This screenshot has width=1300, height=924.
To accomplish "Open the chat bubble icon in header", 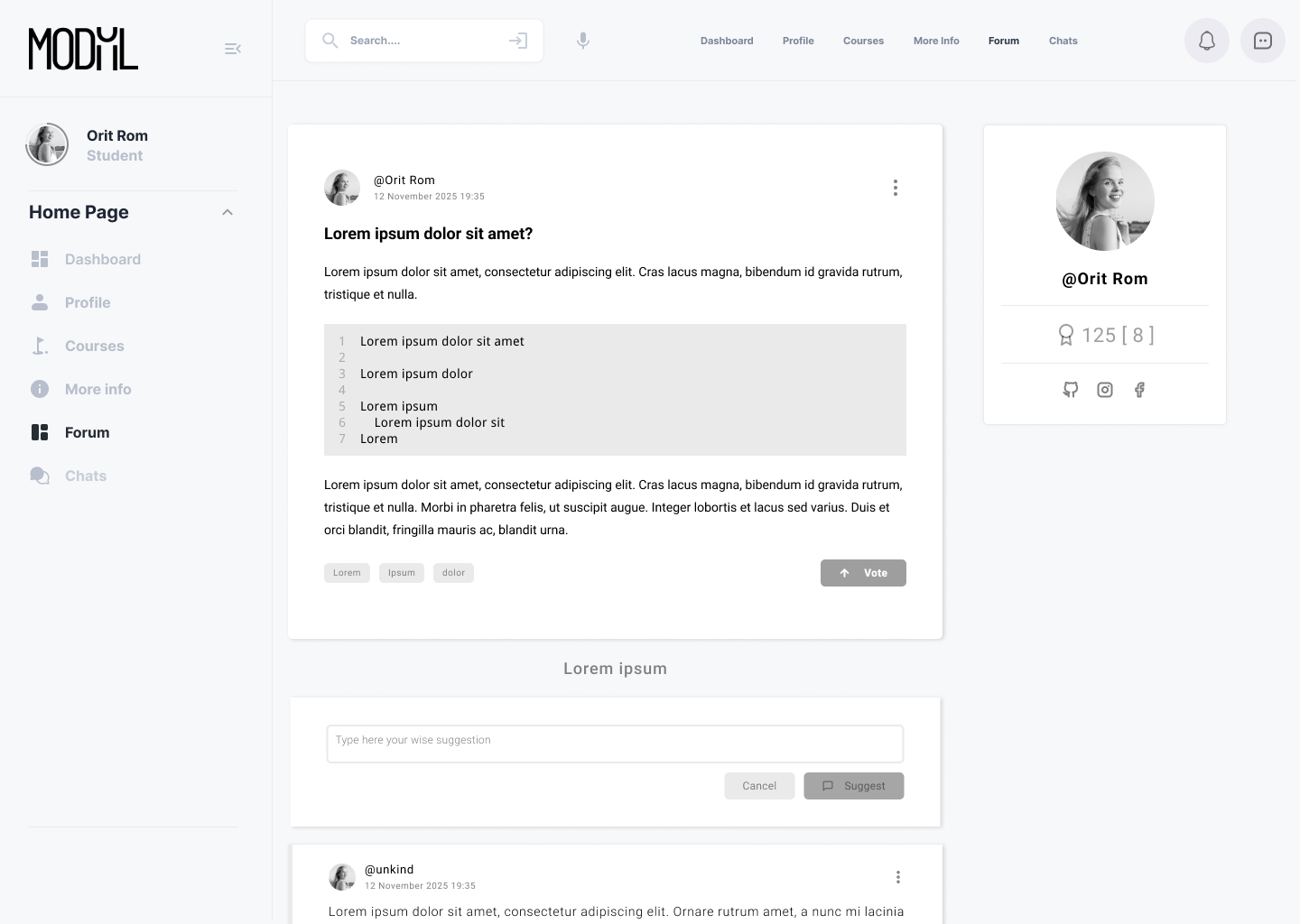I will (1263, 41).
